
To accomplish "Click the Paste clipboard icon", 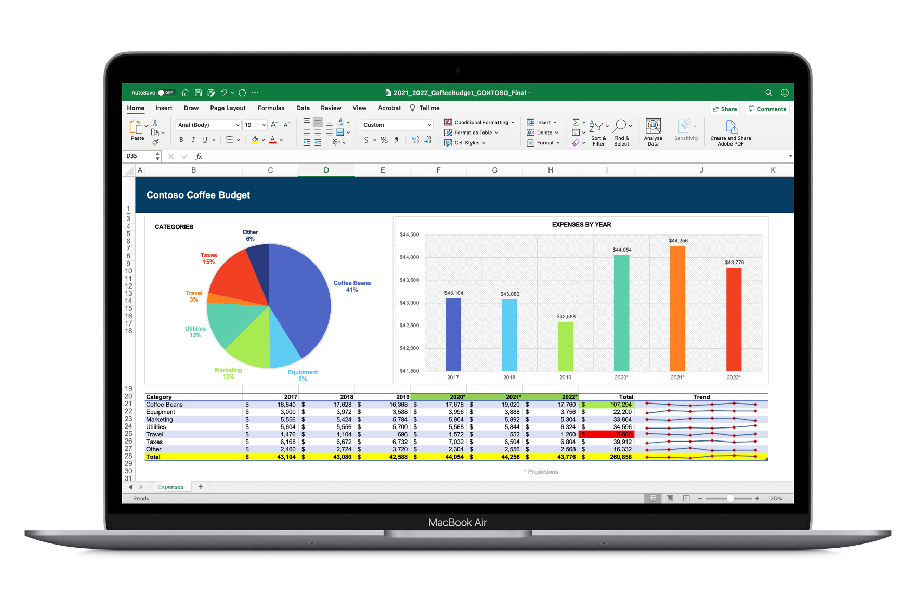I will 137,129.
